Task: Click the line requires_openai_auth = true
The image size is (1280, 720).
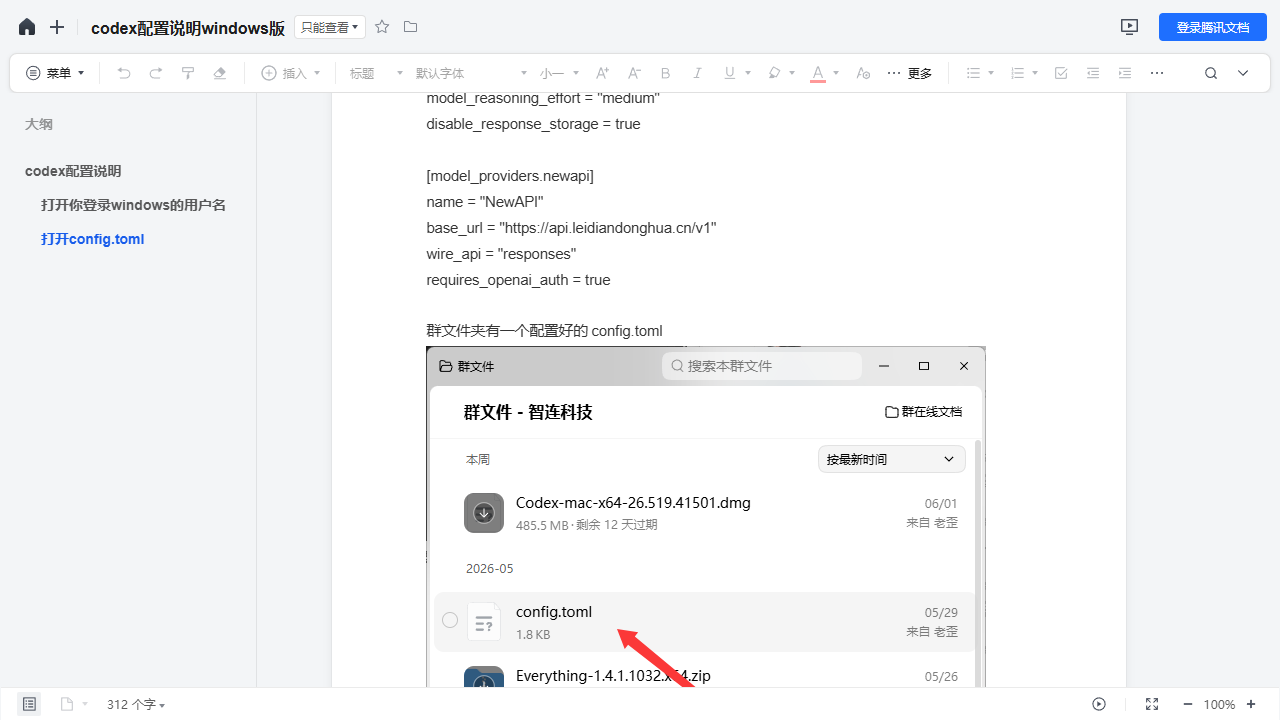Action: coord(518,280)
